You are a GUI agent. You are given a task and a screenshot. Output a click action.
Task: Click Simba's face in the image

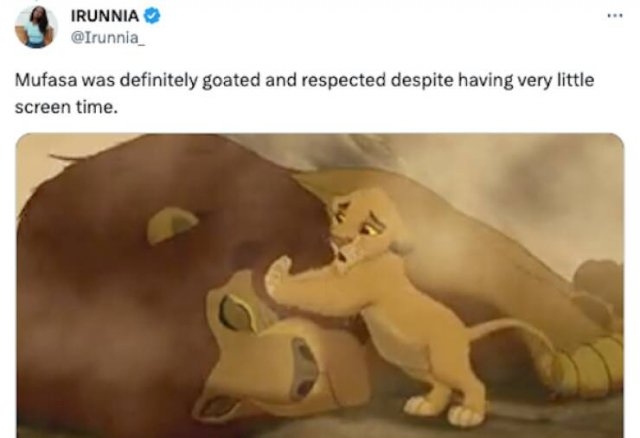(x=359, y=231)
